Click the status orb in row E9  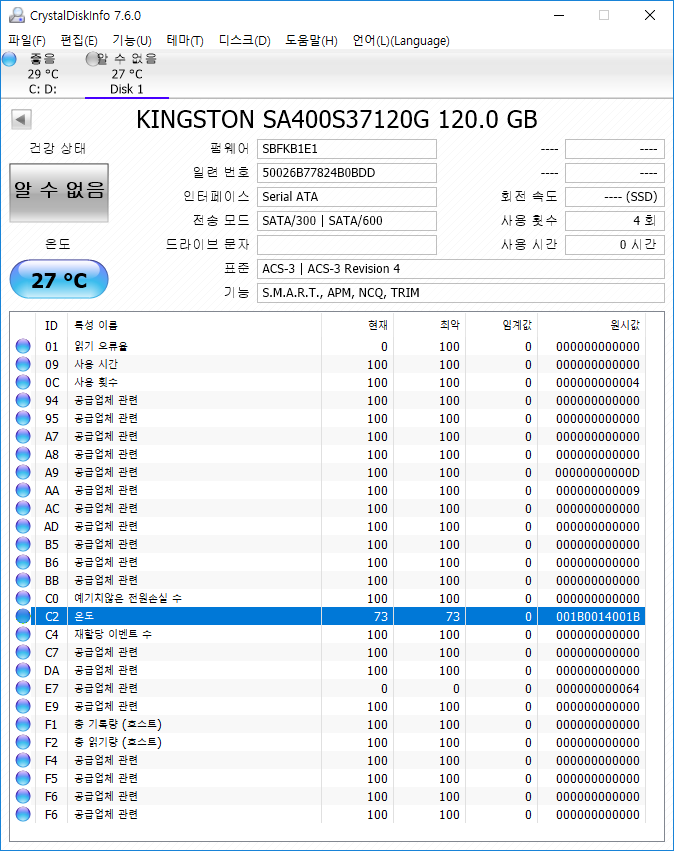23,706
